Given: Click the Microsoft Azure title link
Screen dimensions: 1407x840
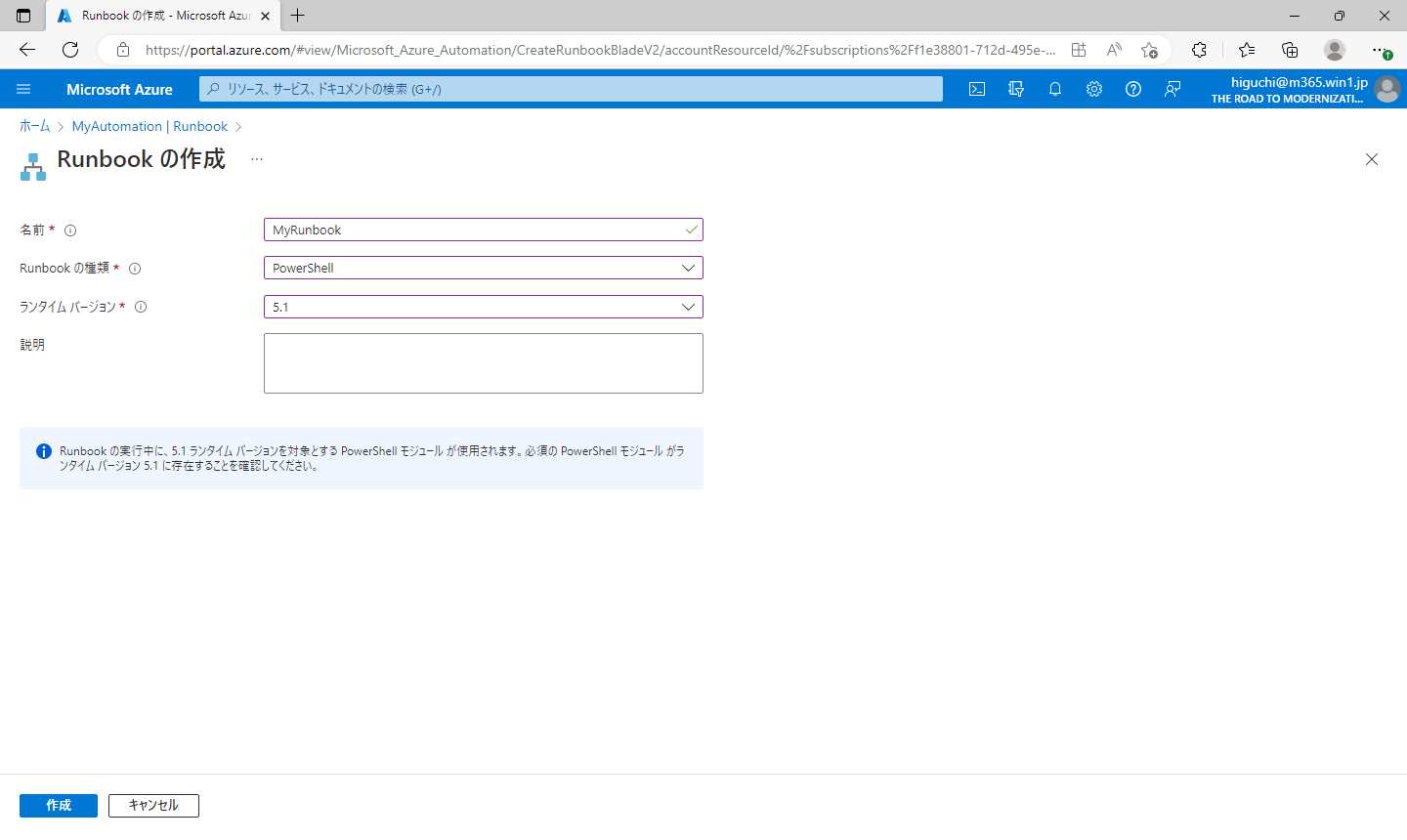Looking at the screenshot, I should pos(119,89).
